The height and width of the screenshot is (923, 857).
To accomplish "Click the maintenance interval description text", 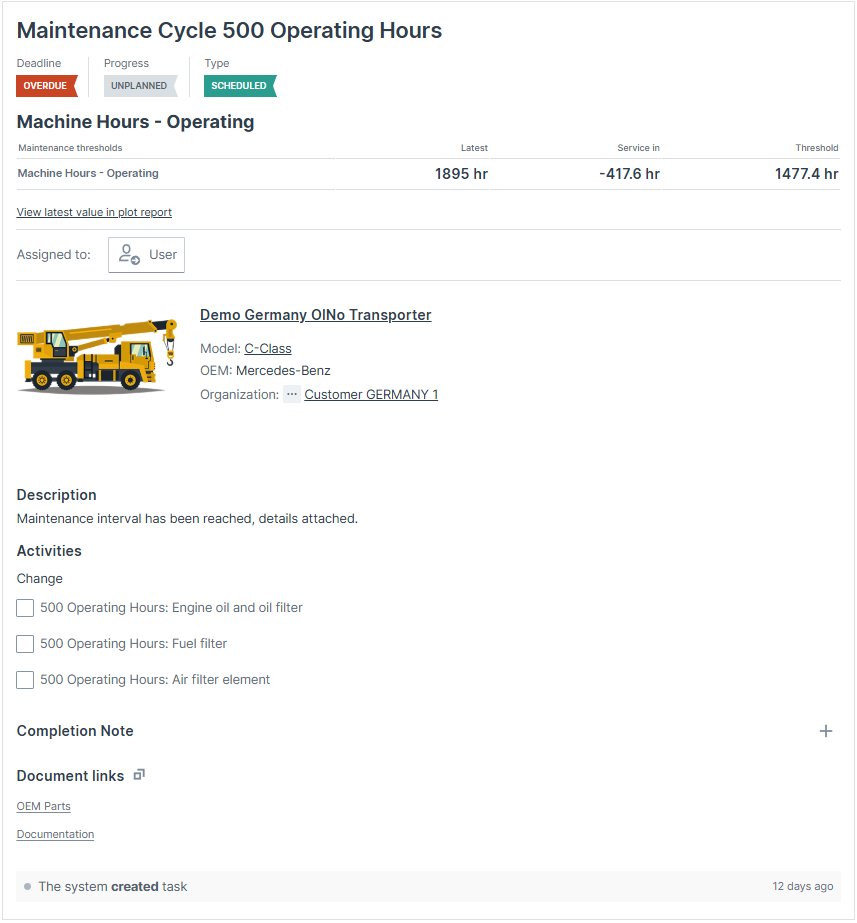I will (187, 519).
